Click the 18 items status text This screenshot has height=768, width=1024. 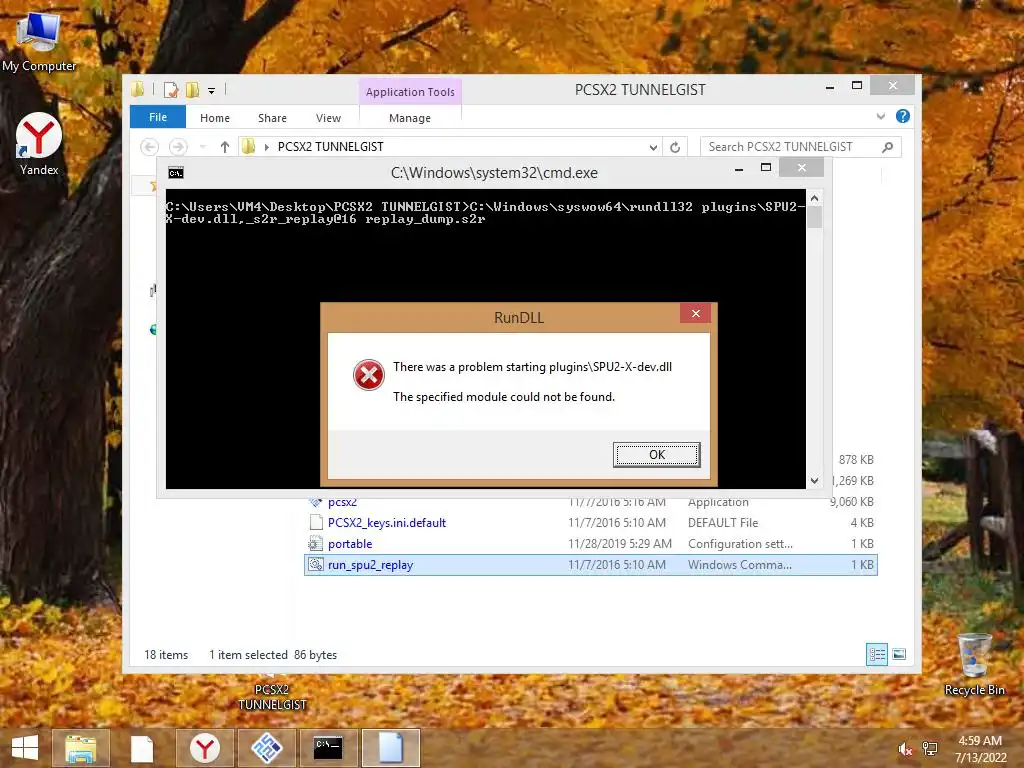coord(166,654)
